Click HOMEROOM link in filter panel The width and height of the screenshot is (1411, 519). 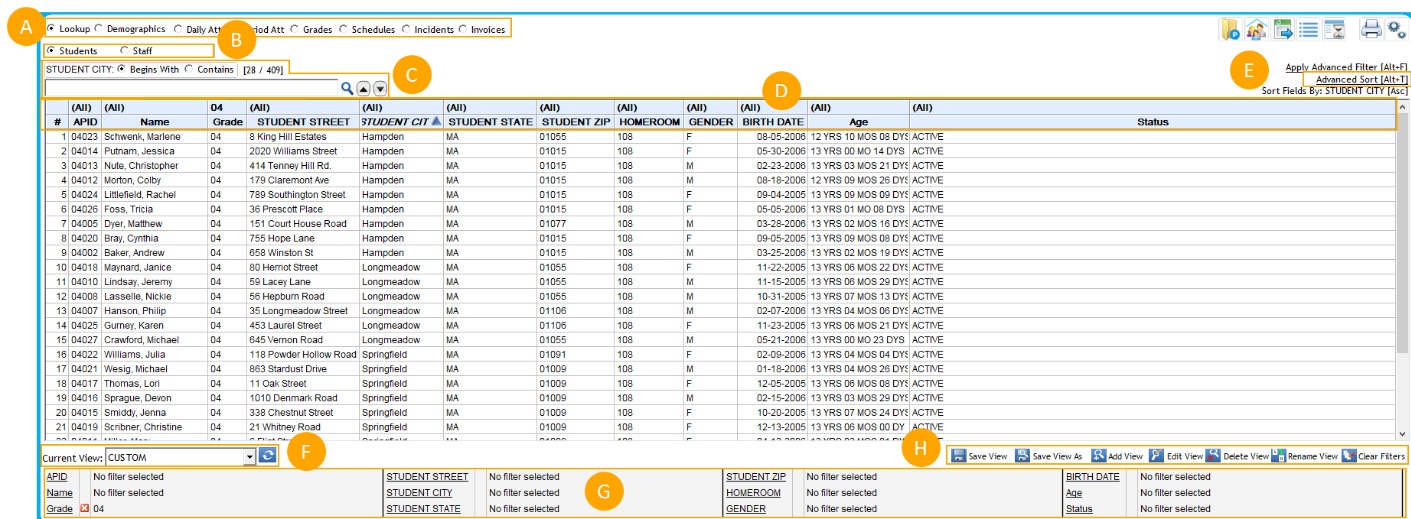click(x=753, y=493)
